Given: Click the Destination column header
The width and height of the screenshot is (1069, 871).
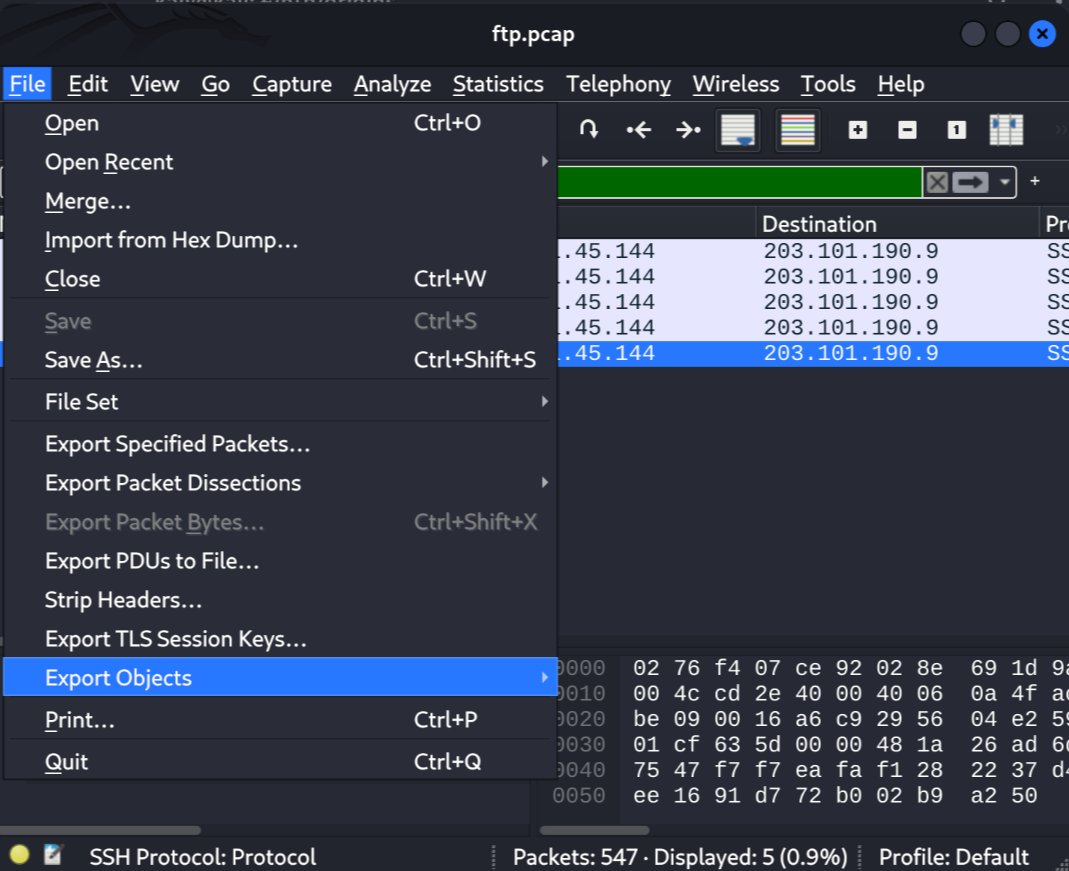Looking at the screenshot, I should [x=897, y=224].
